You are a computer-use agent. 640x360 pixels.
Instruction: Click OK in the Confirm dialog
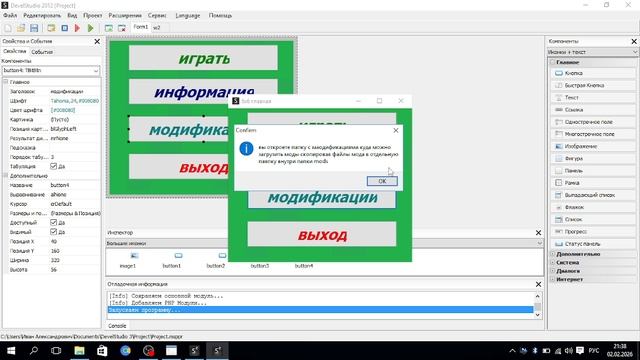(382, 181)
